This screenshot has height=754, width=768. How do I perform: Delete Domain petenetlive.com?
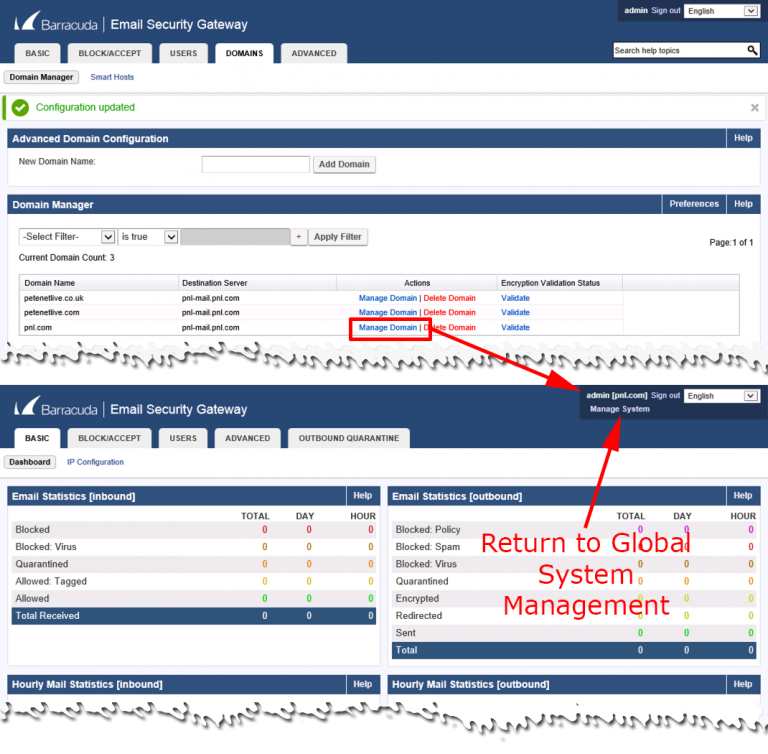coord(449,313)
